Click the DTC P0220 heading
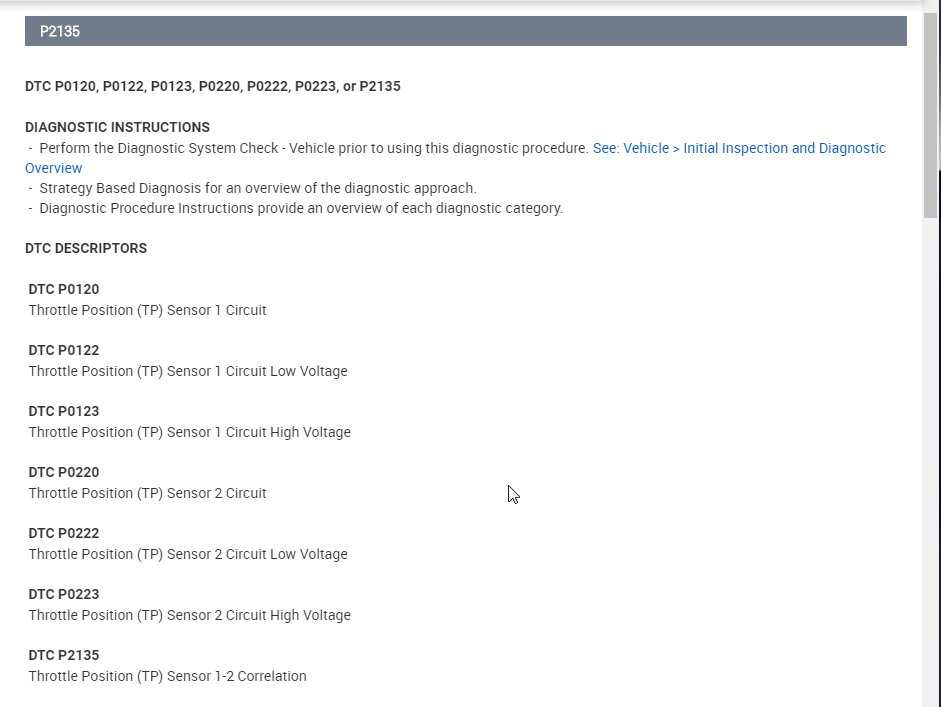Screen dimensions: 941x707 (64, 472)
